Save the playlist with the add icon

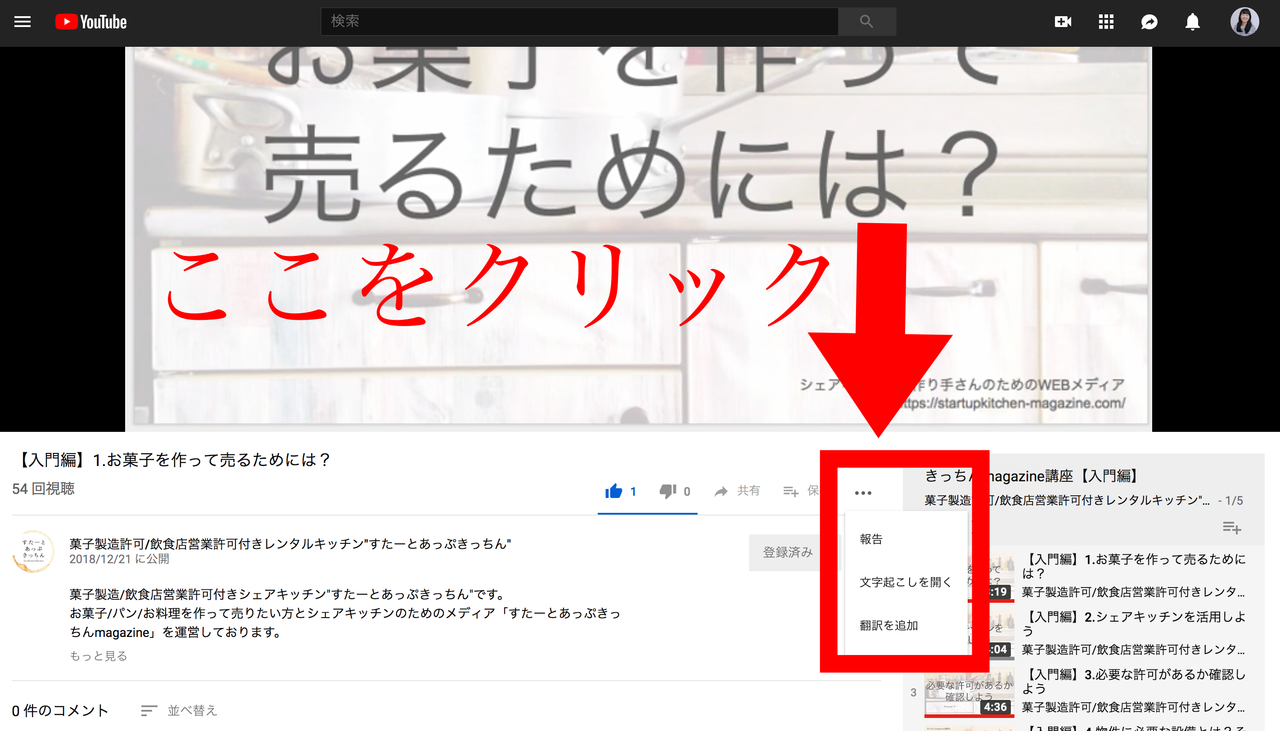coord(1232,527)
